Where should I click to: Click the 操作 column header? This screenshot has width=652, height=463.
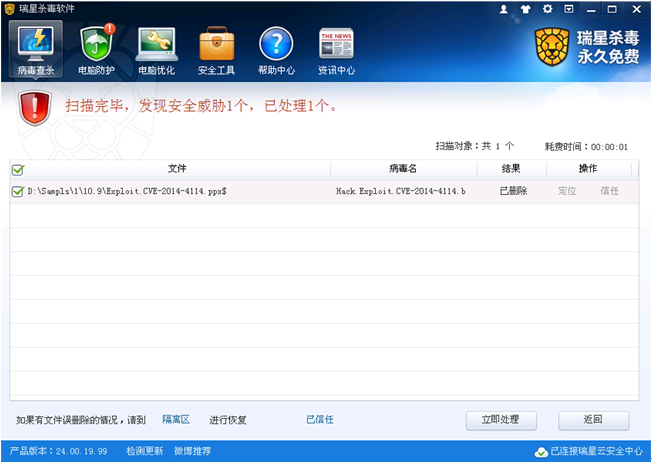pyautogui.click(x=588, y=168)
